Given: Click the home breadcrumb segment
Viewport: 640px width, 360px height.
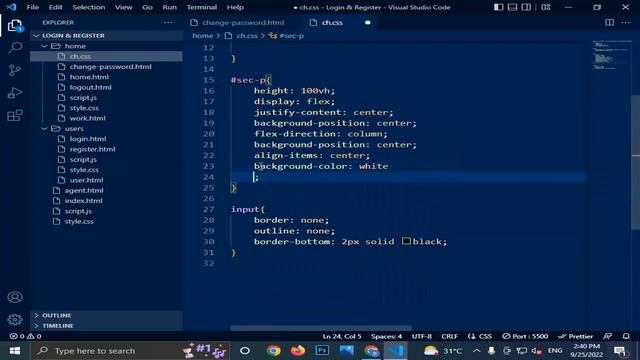Looking at the screenshot, I should tap(202, 36).
